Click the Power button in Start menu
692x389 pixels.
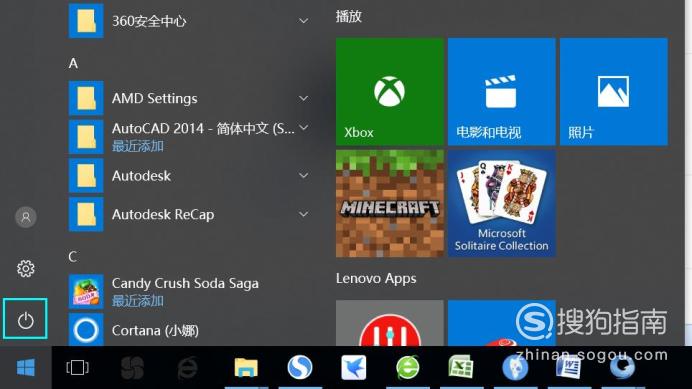tap(26, 320)
